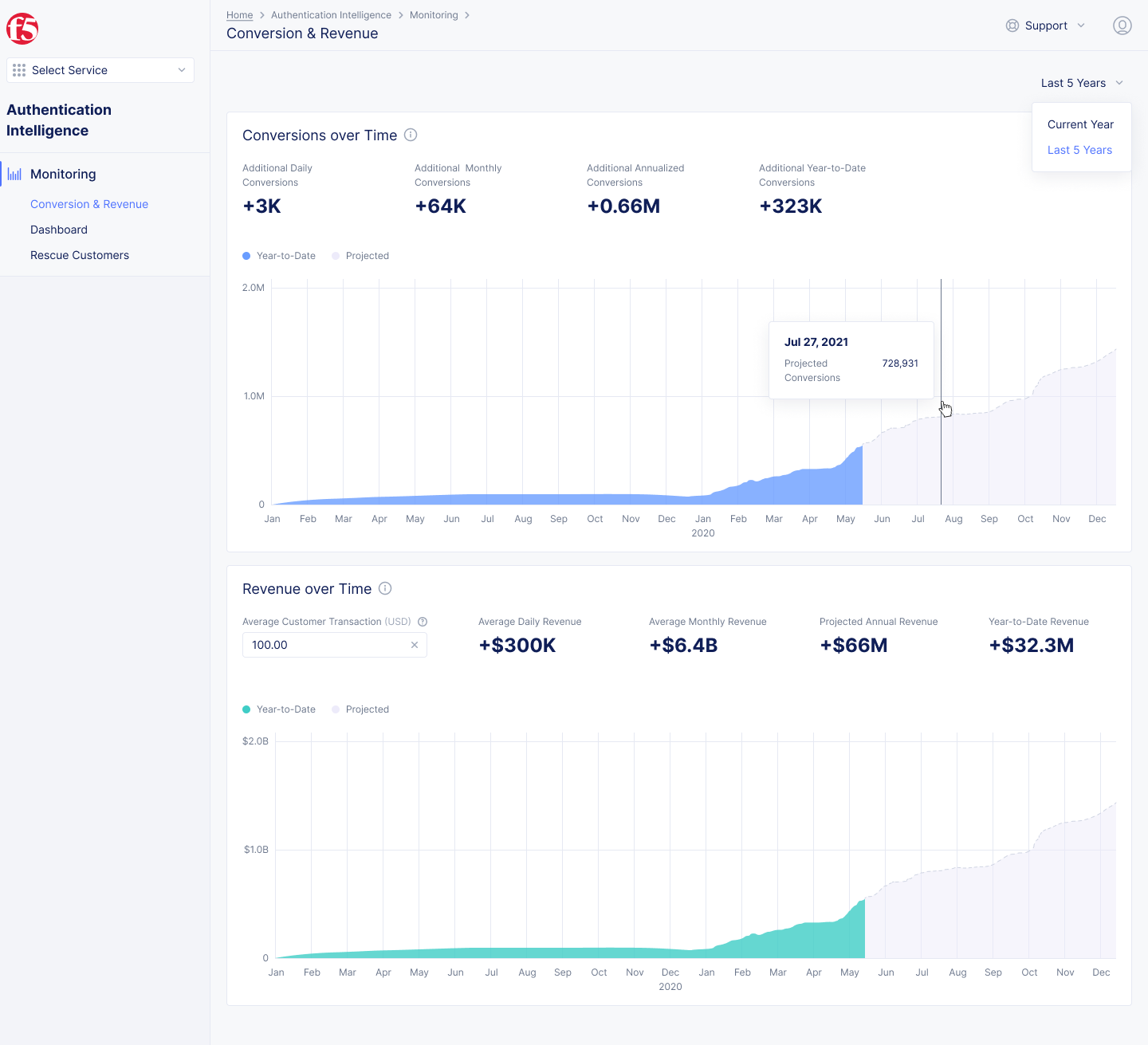Screen dimensions: 1148x1045
Task: Click the Average Customer Transaction input field
Action: coord(327,645)
